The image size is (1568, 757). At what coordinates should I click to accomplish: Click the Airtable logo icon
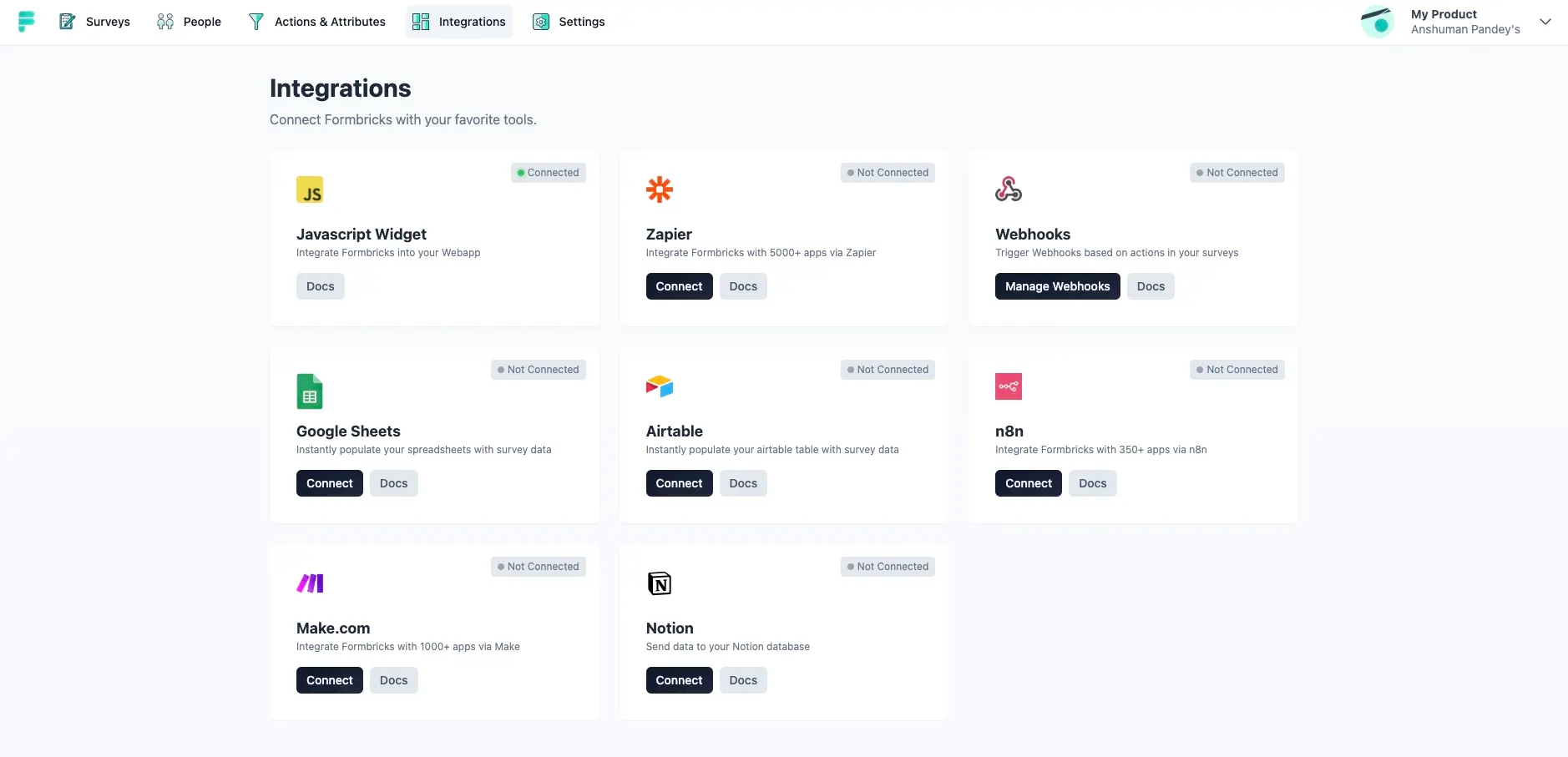tap(660, 386)
